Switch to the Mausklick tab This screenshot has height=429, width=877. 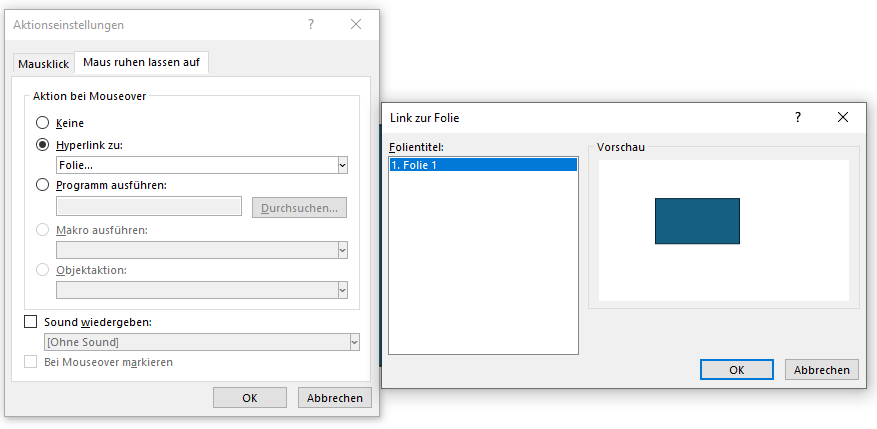[x=43, y=64]
